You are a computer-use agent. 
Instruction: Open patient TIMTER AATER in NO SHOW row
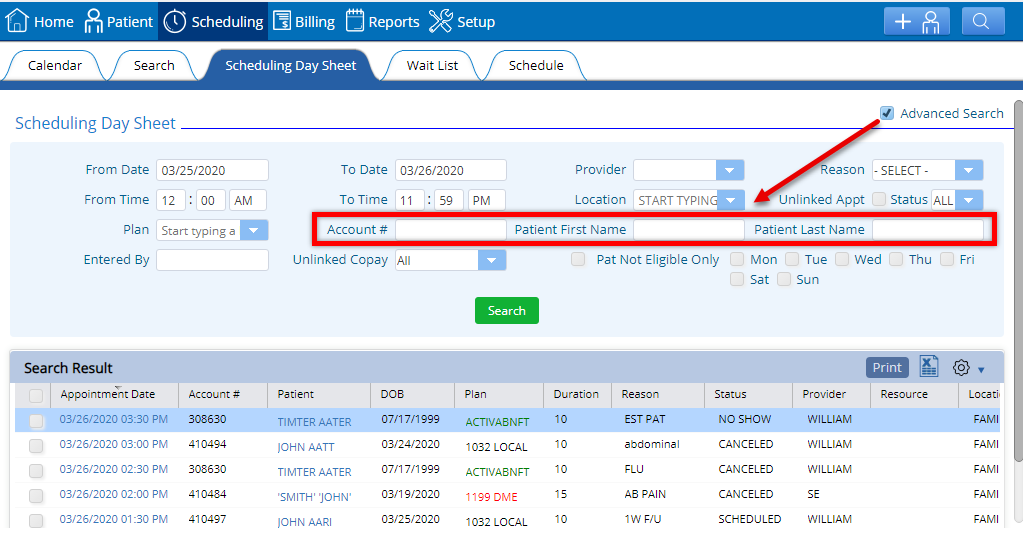point(314,422)
